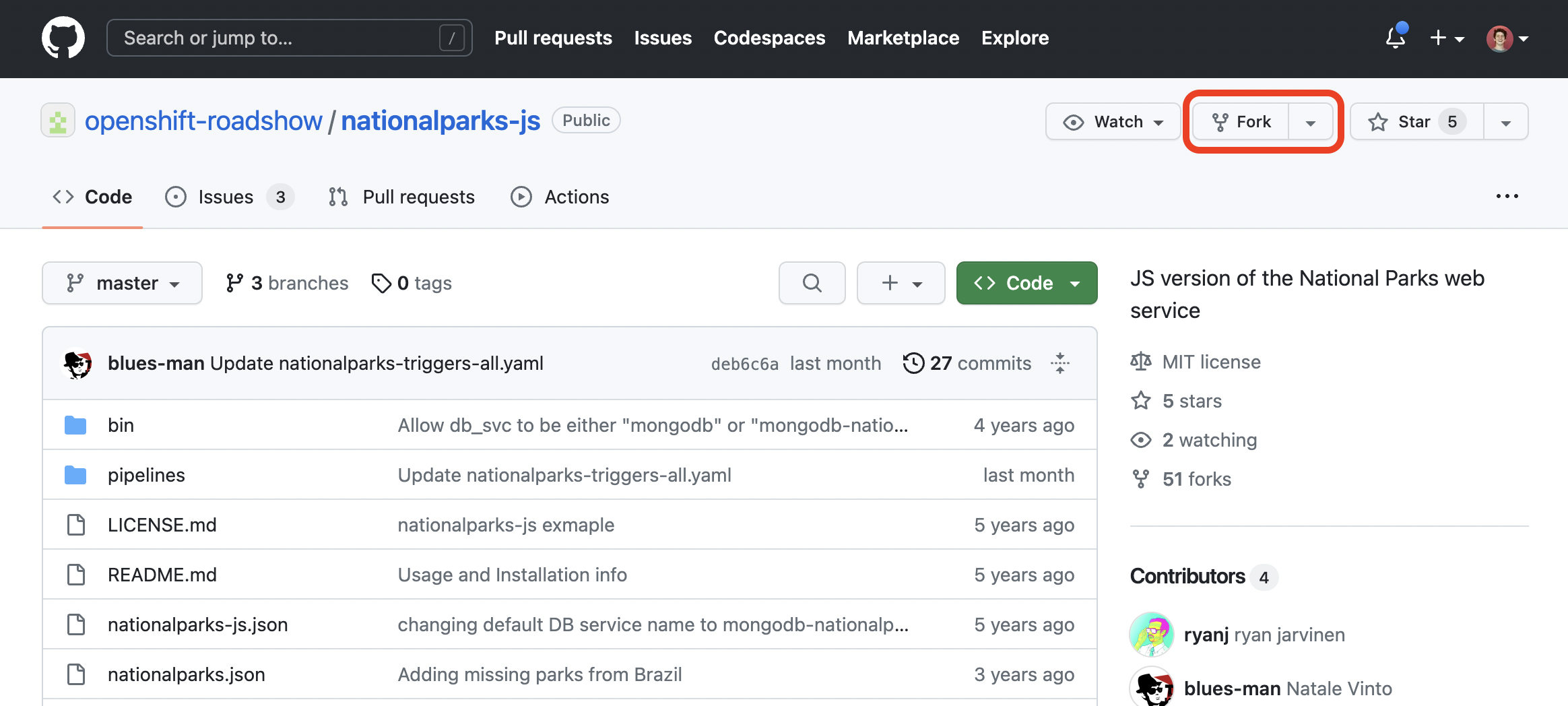Open the openshift-roadshow owner link
Image resolution: width=1568 pixels, height=706 pixels.
click(203, 121)
